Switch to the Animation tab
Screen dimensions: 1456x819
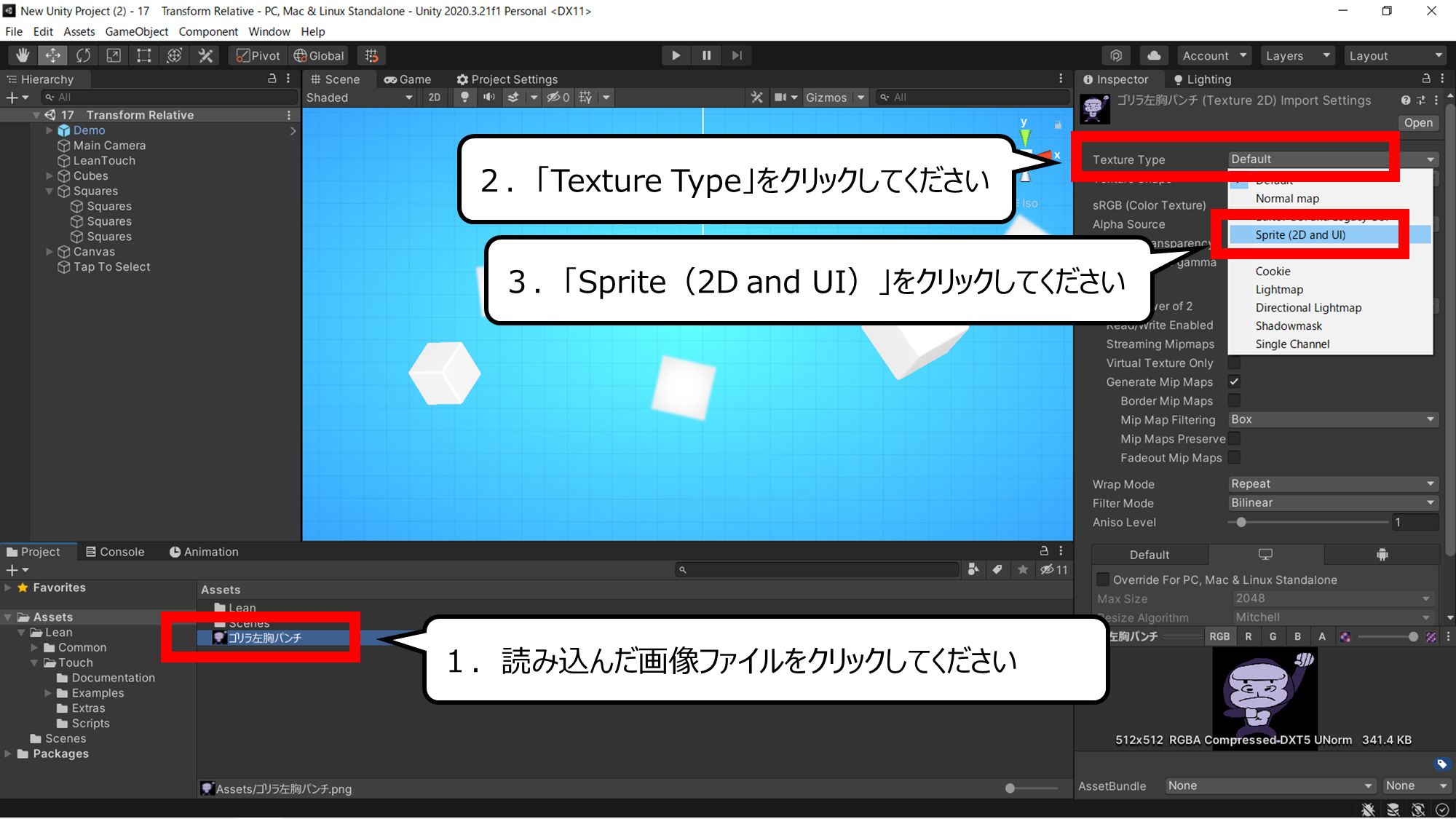pyautogui.click(x=204, y=551)
